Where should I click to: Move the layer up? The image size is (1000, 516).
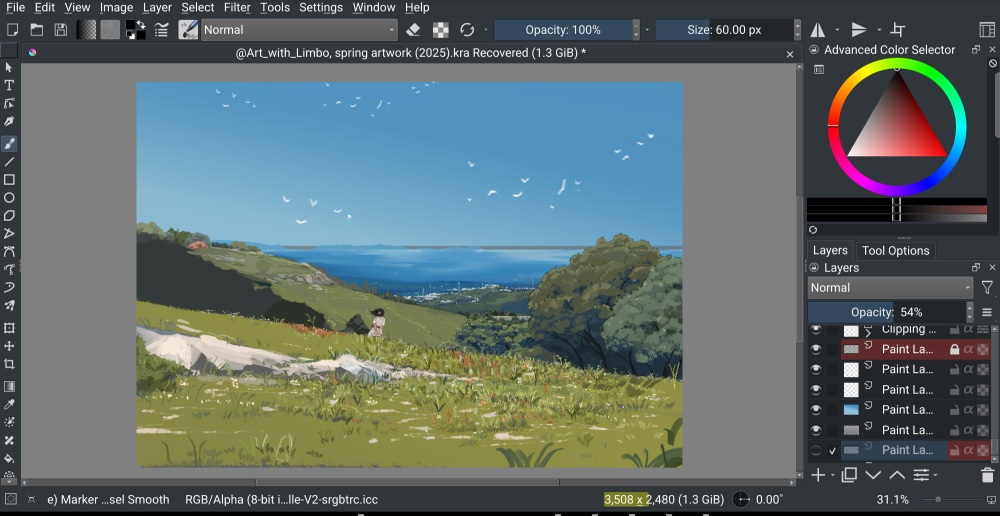(897, 475)
